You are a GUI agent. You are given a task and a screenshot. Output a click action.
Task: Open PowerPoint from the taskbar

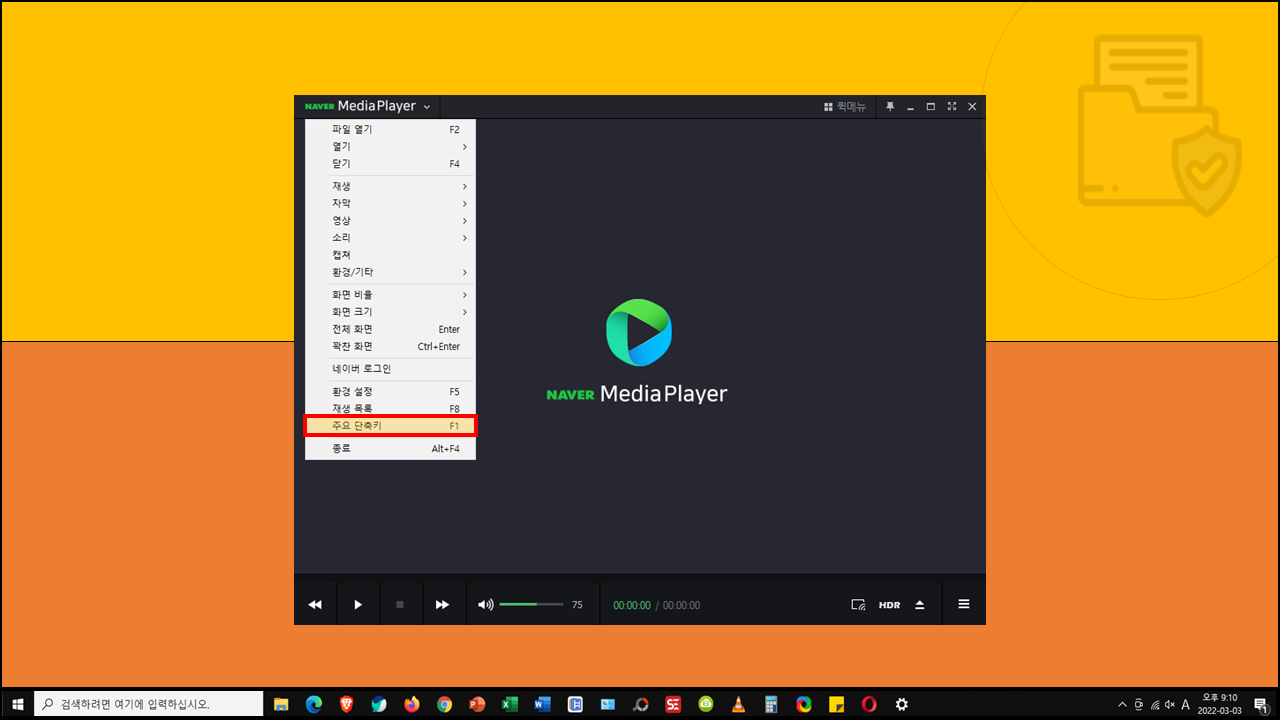[477, 704]
